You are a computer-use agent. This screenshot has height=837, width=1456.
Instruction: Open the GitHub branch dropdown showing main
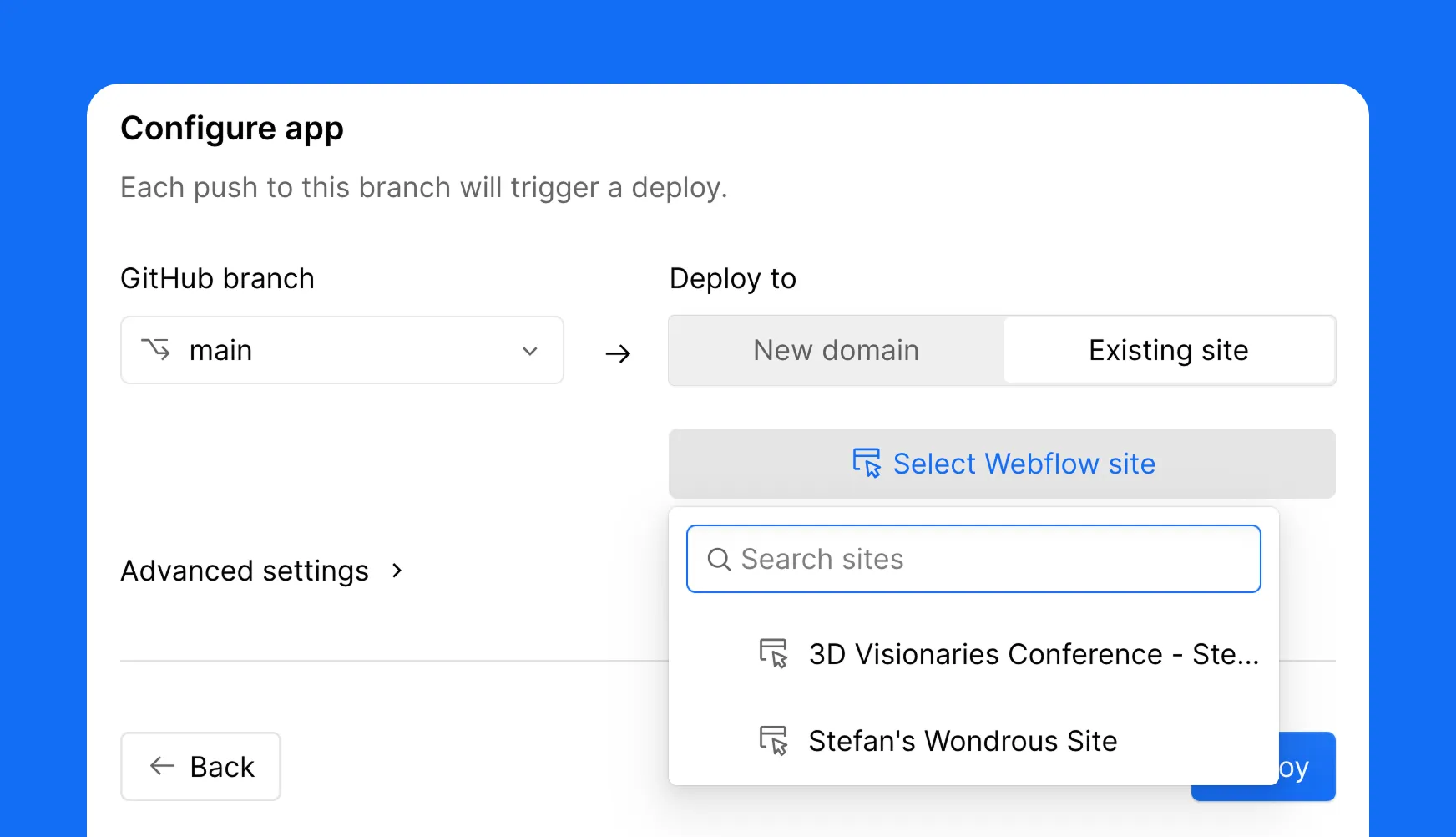[x=342, y=350]
